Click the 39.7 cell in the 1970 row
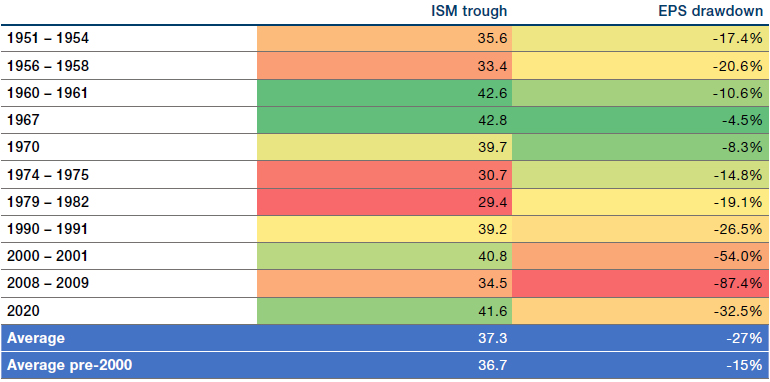 pos(385,147)
